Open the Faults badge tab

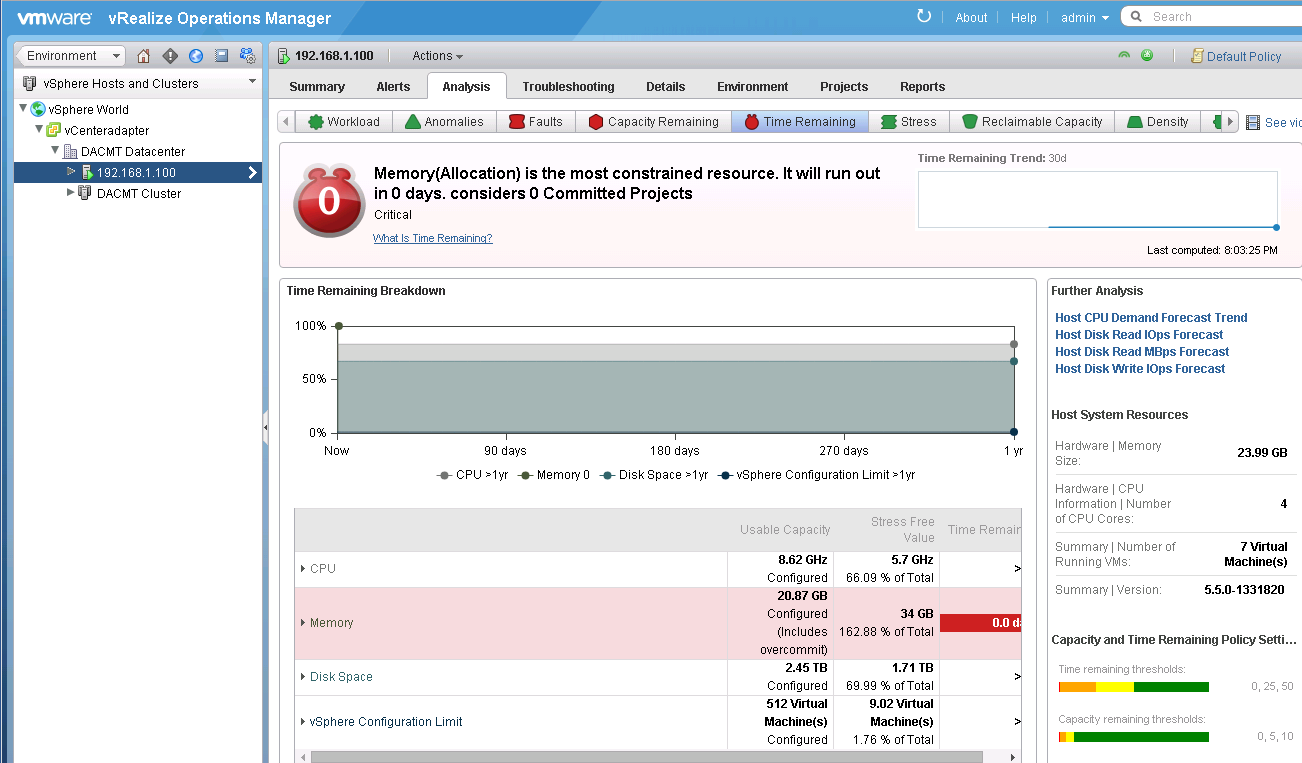(536, 121)
